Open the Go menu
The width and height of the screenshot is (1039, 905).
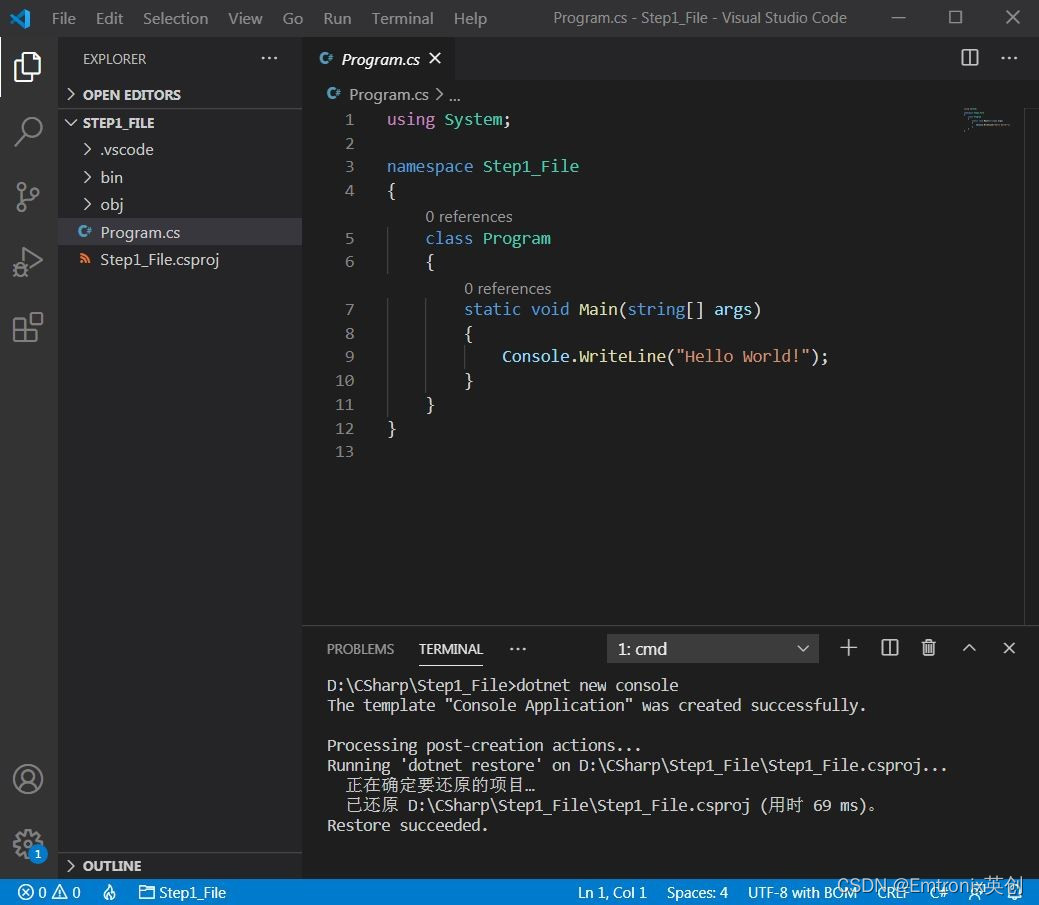coord(293,18)
